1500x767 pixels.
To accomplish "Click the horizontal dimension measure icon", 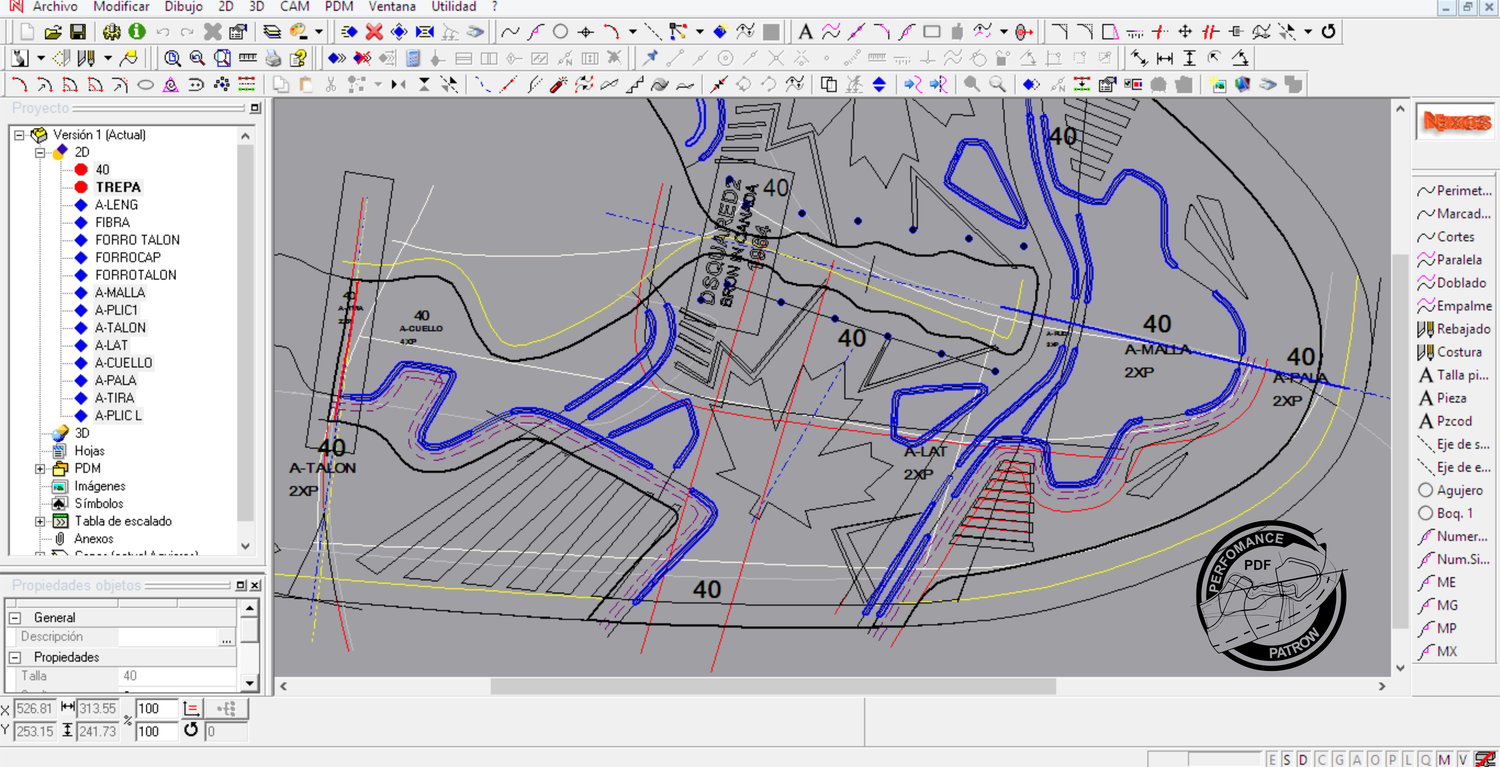I will [x=1164, y=58].
